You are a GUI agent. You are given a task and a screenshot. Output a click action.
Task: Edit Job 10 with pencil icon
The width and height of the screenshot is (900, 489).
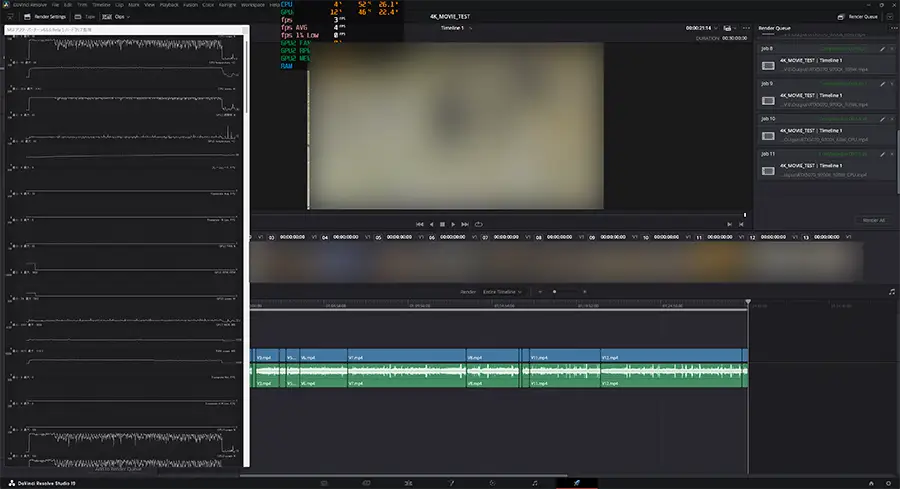[882, 119]
